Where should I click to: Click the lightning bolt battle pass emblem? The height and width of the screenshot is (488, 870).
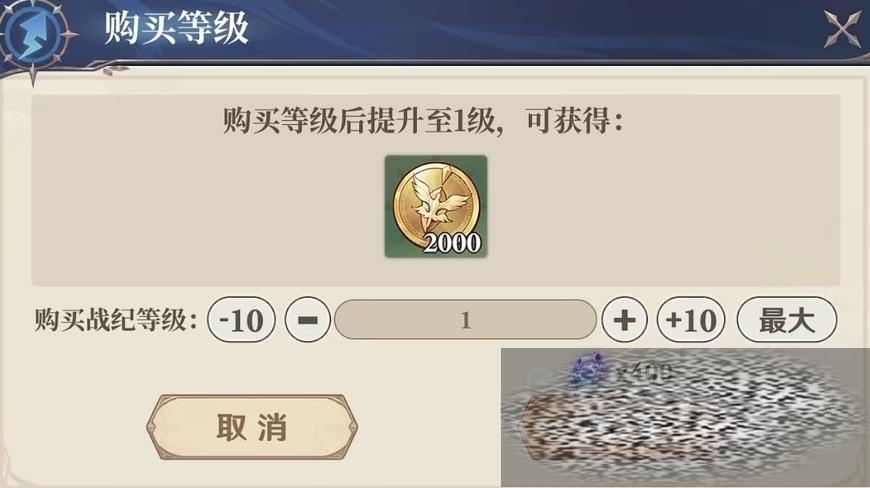pos(34,36)
